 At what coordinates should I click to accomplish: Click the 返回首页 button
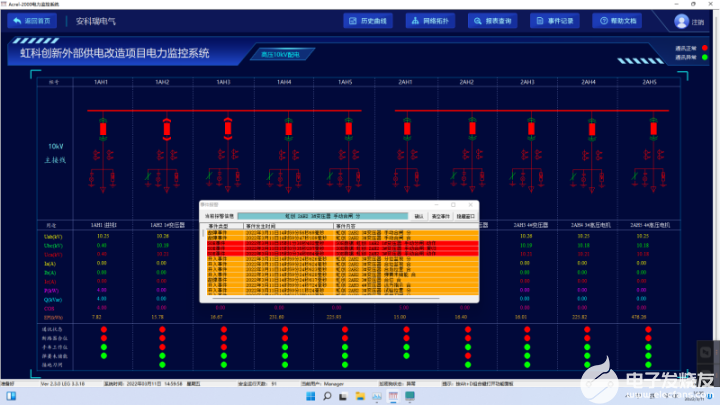[x=32, y=21]
